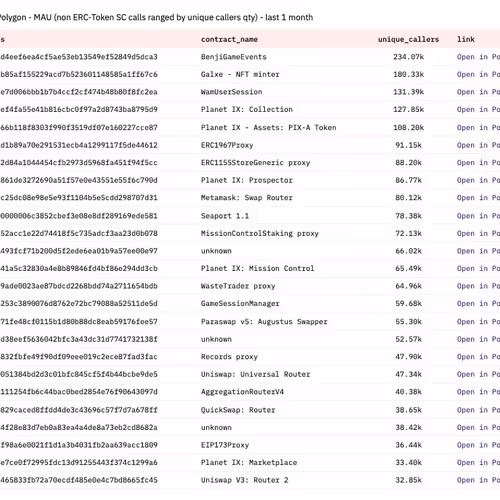Viewport: 500px width, 500px height.
Task: Select the Planet IX: Mission Control cell
Action: [x=257, y=268]
